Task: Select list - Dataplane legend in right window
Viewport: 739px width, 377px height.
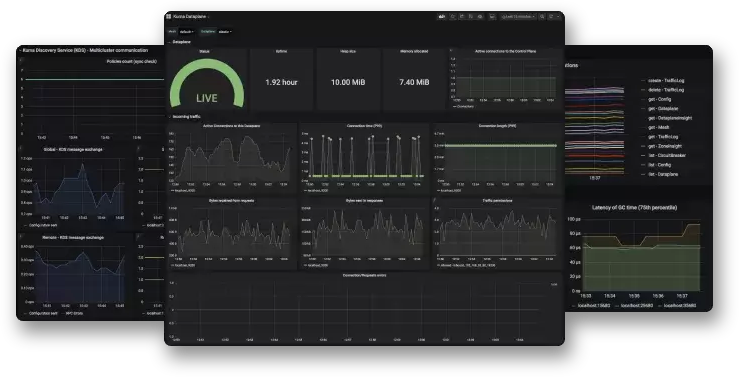Action: click(659, 174)
